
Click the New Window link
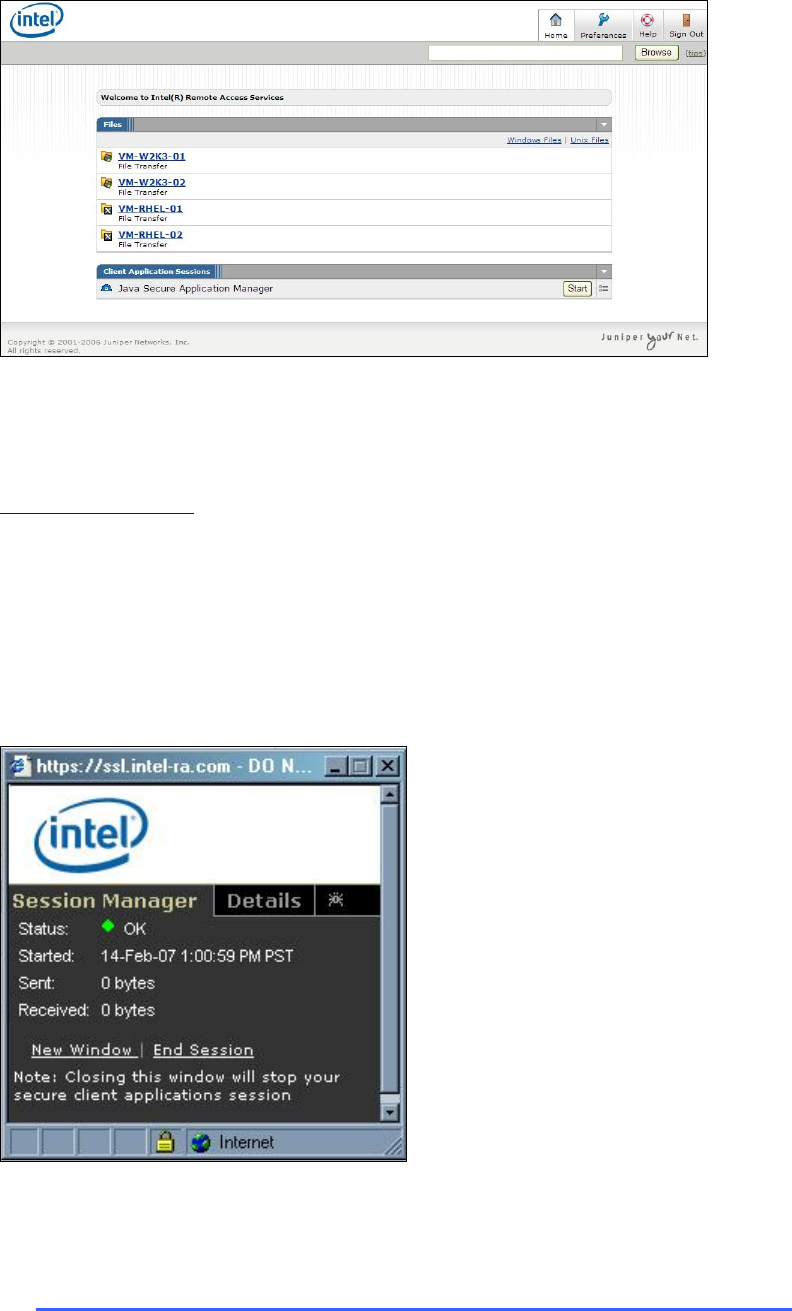82,1050
